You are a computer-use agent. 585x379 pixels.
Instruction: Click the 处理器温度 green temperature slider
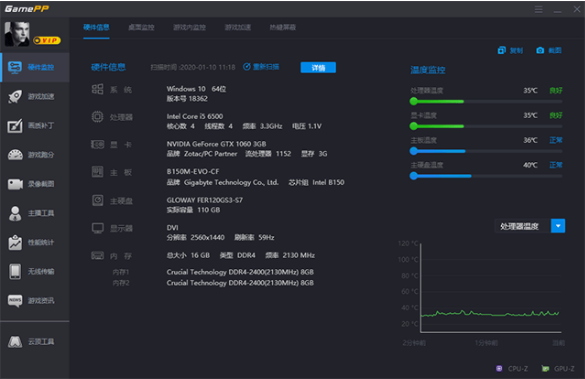pos(486,101)
